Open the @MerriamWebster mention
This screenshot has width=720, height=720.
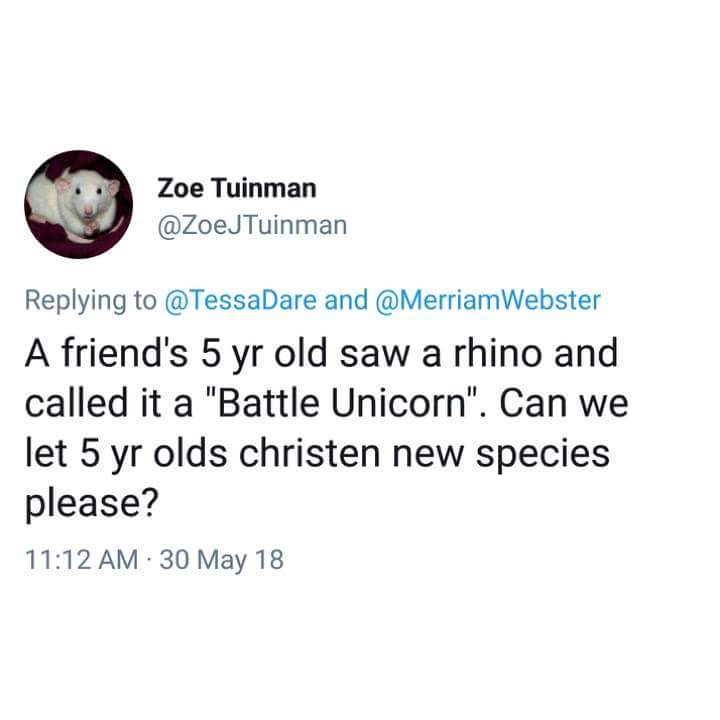coord(488,300)
